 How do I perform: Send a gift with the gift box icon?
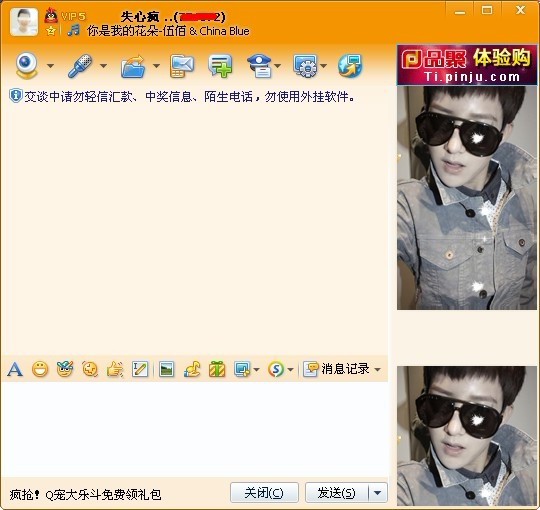coord(217,369)
